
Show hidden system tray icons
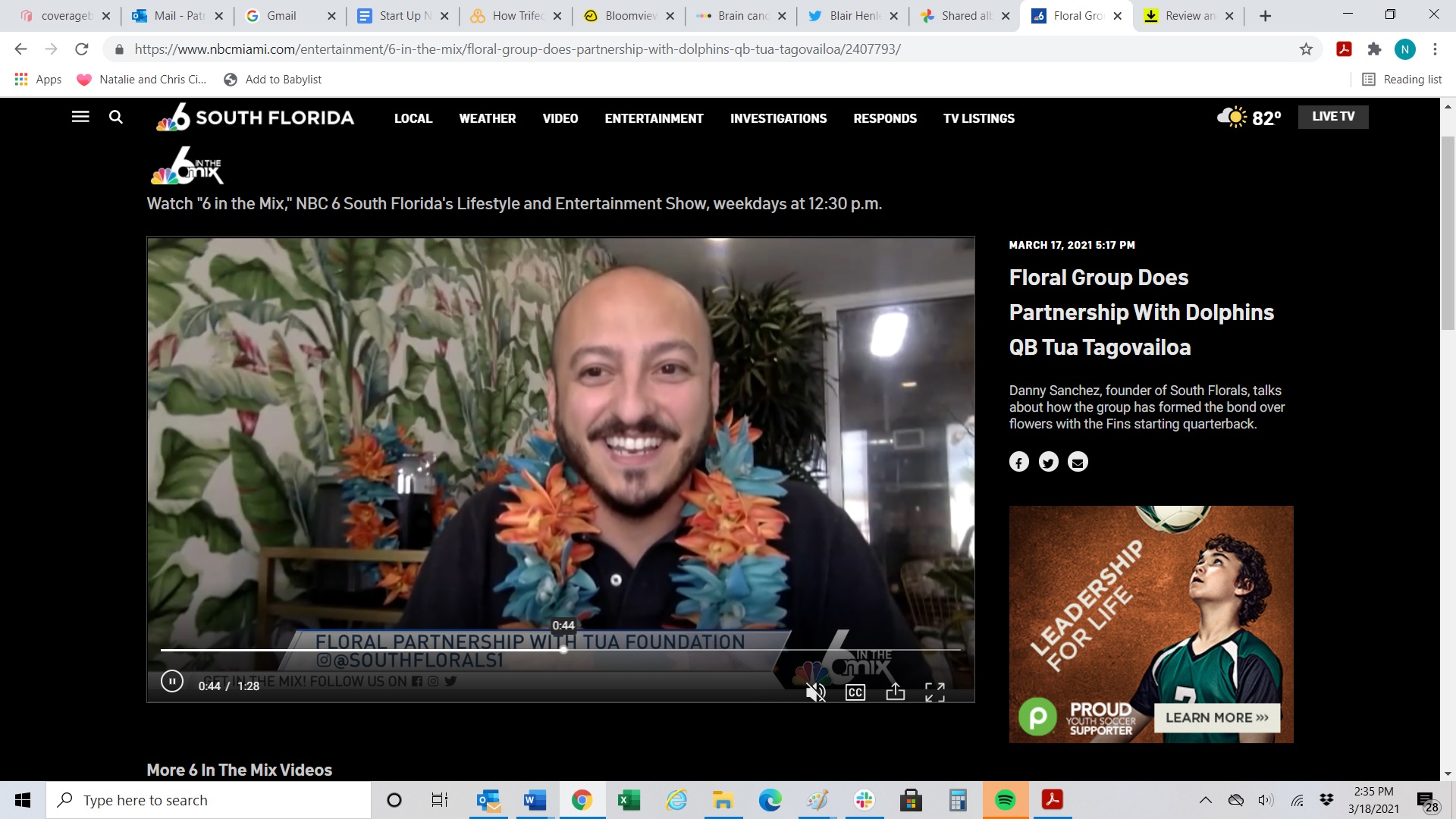[x=1205, y=800]
